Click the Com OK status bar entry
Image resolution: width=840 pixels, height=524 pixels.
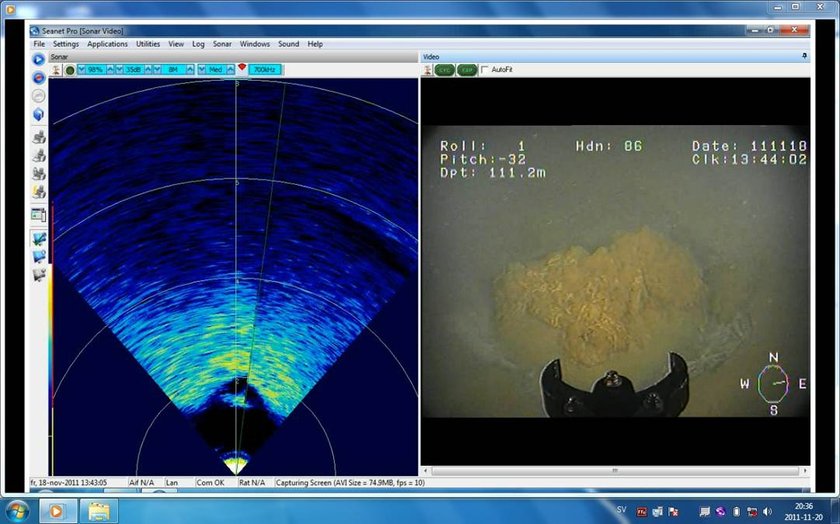[x=211, y=483]
